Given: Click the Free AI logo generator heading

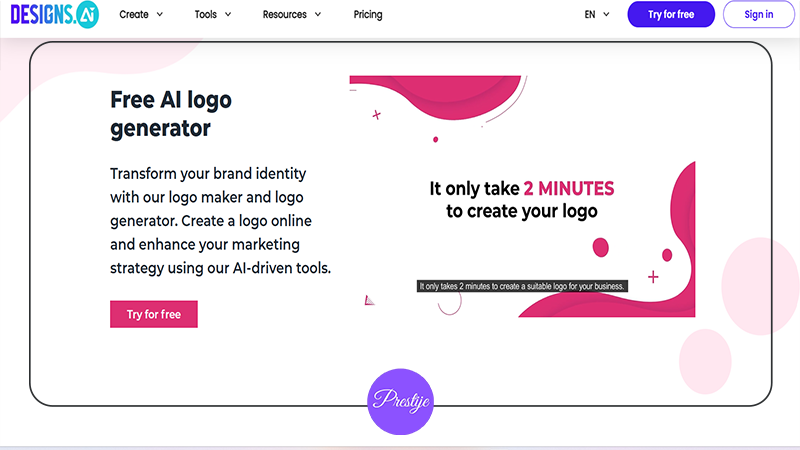Looking at the screenshot, I should [171, 114].
